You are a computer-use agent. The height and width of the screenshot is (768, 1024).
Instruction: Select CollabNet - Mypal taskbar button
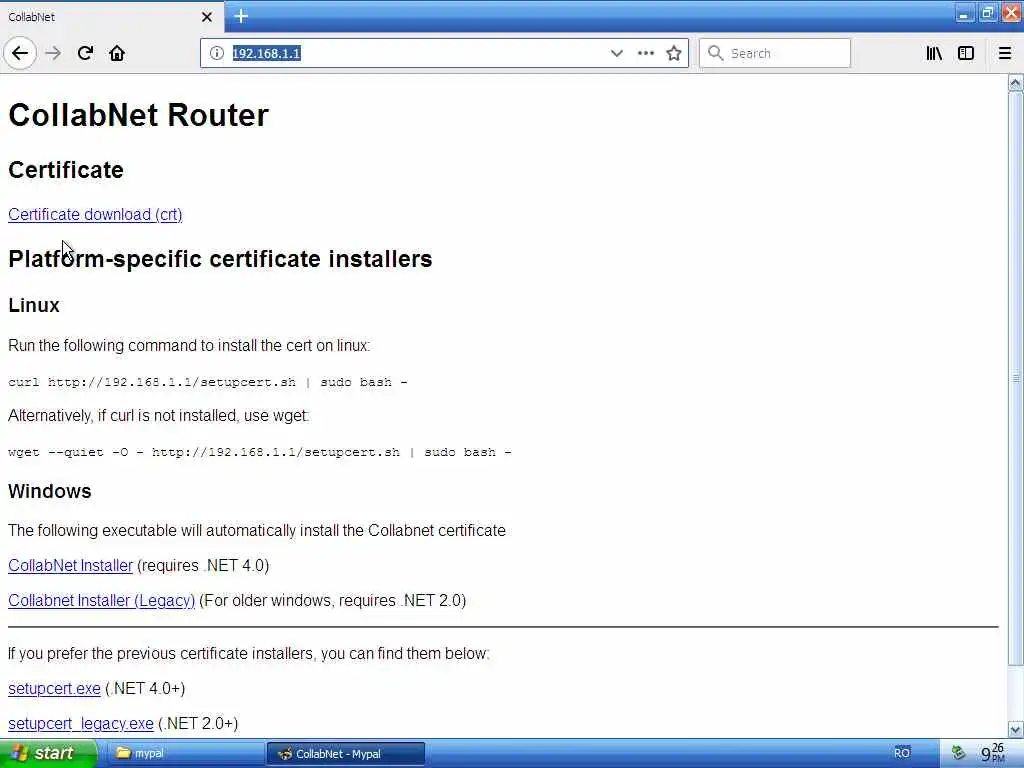pos(346,753)
